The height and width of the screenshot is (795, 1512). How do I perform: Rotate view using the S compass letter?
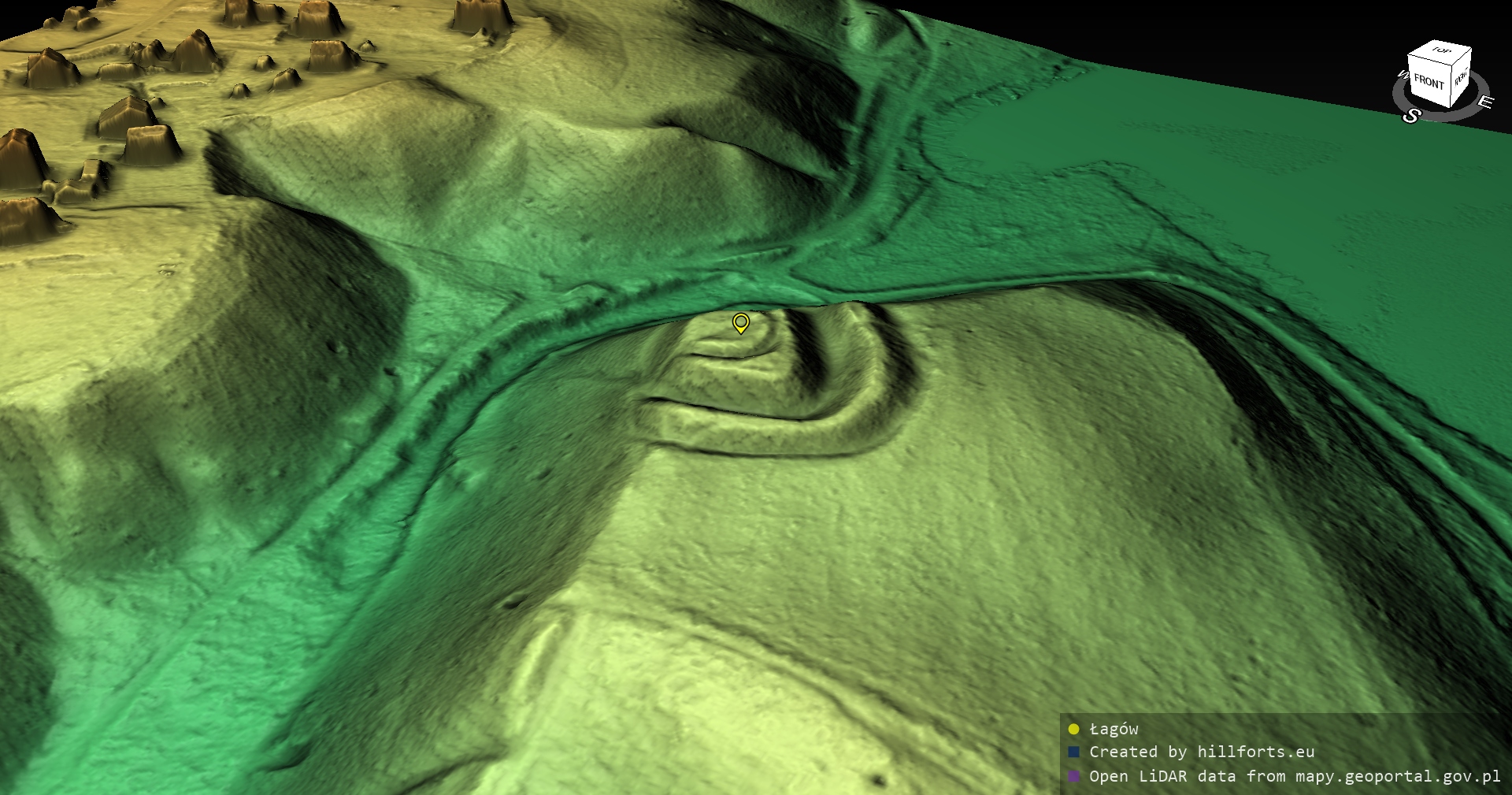pyautogui.click(x=1411, y=117)
